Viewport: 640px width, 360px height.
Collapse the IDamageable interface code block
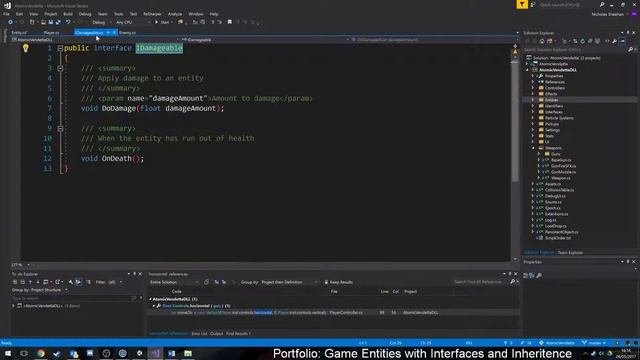tap(60, 48)
